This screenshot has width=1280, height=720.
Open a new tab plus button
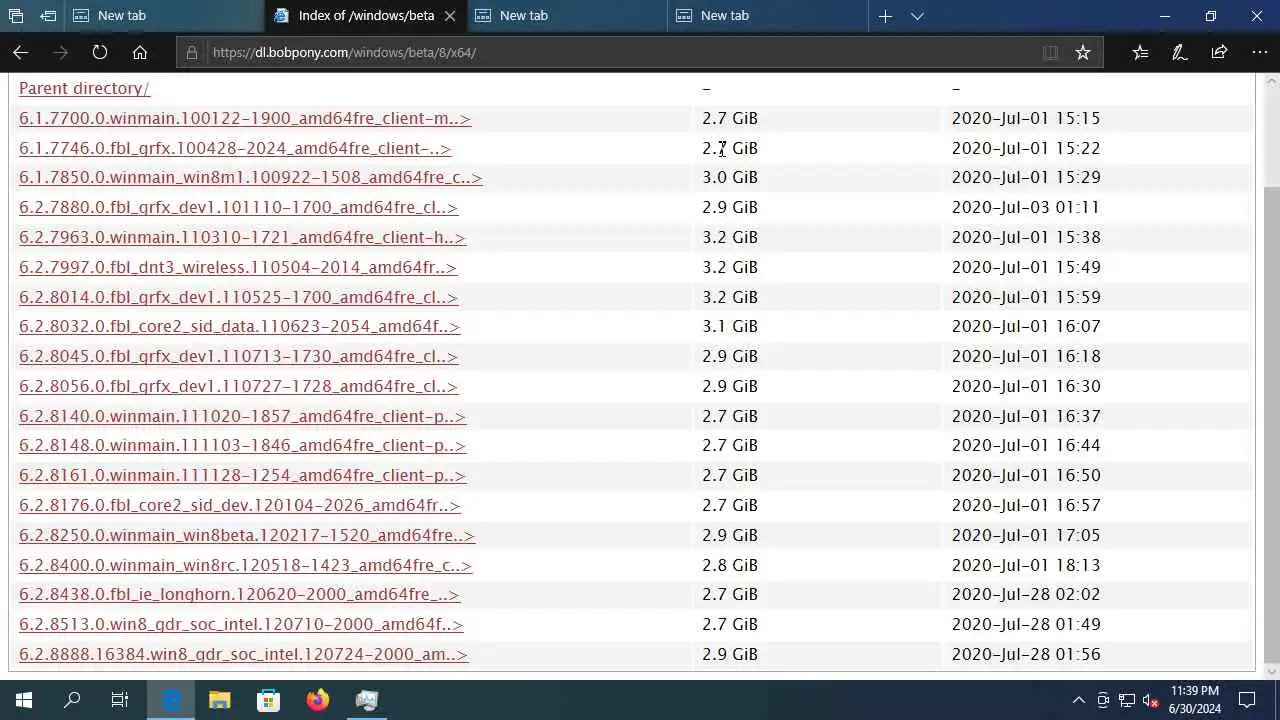[x=885, y=16]
